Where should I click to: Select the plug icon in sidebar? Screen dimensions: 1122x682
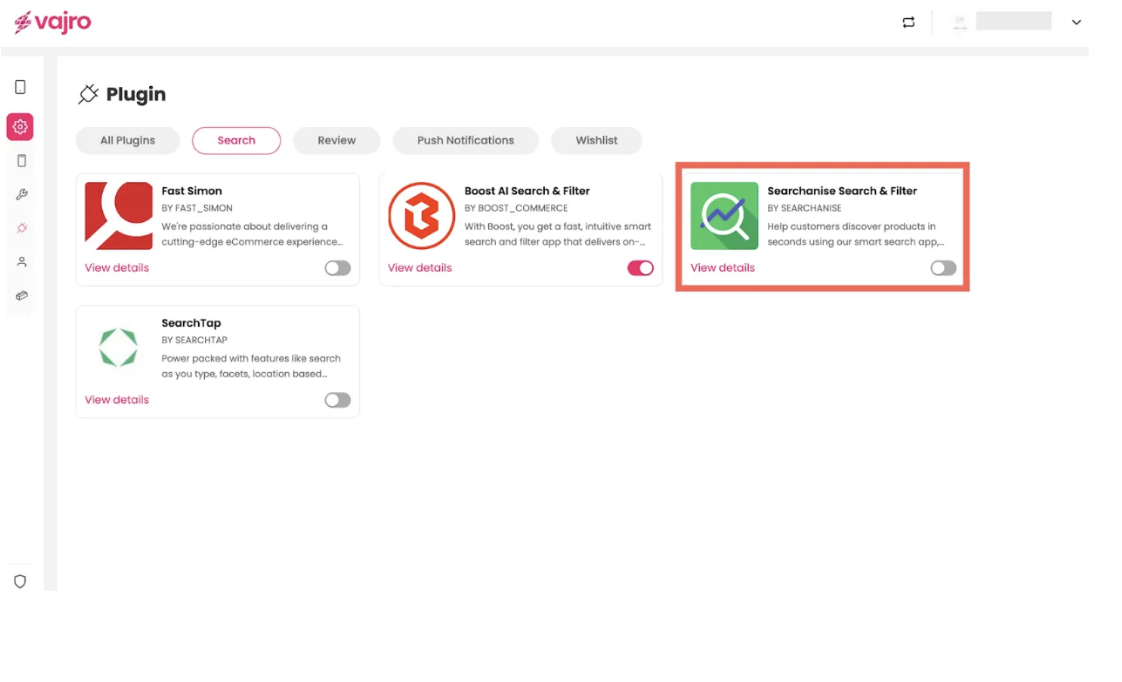click(21, 228)
